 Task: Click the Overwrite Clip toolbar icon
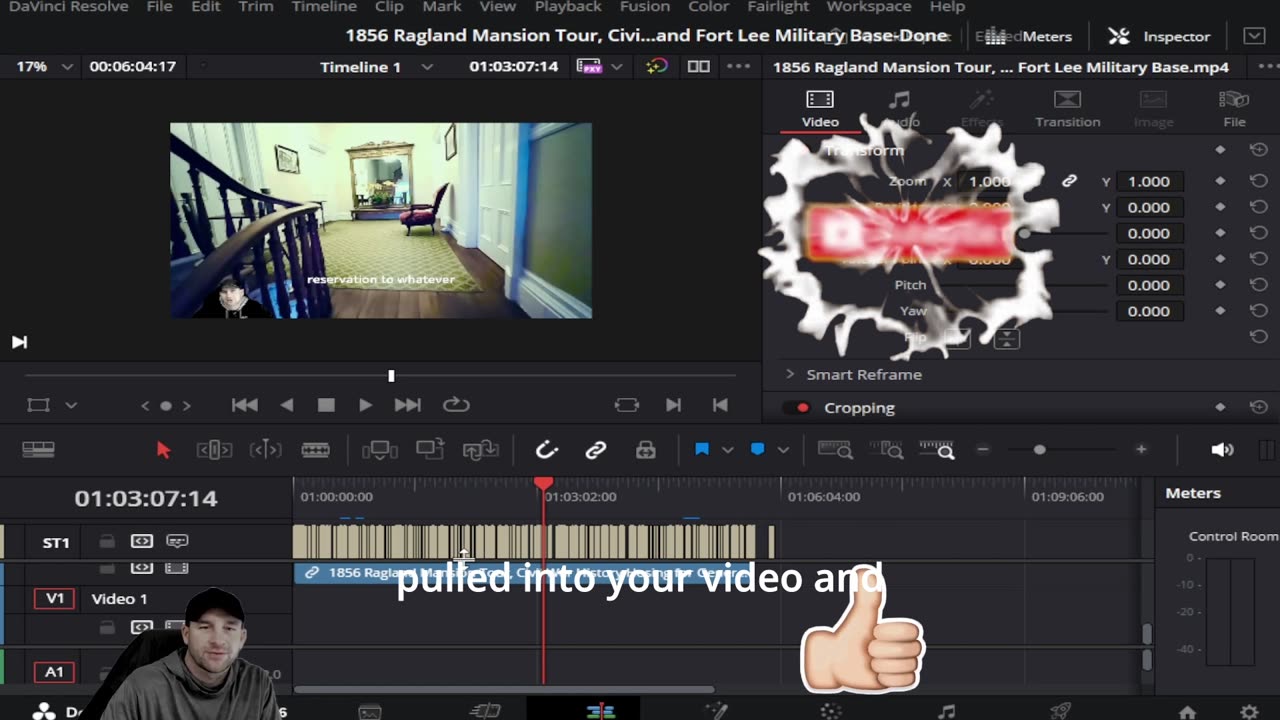430,450
